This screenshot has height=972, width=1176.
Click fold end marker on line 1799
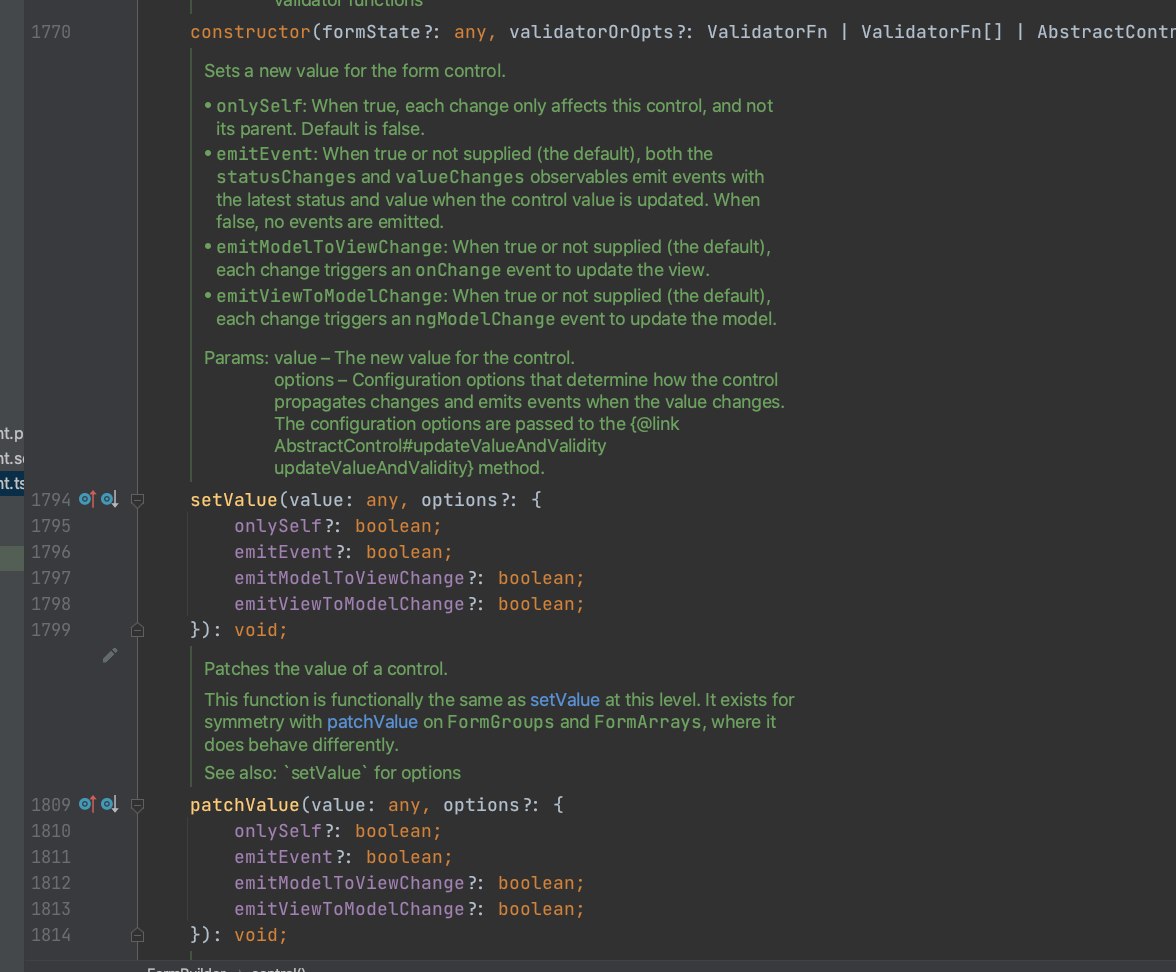[x=138, y=630]
